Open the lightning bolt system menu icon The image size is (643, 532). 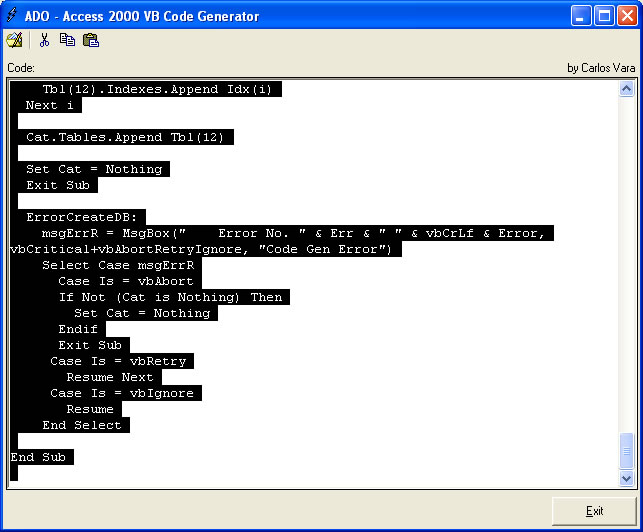[x=14, y=16]
